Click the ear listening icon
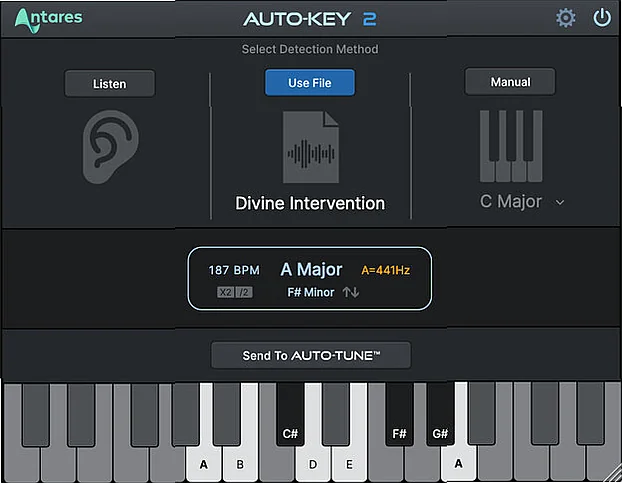The height and width of the screenshot is (483, 622). (110, 147)
